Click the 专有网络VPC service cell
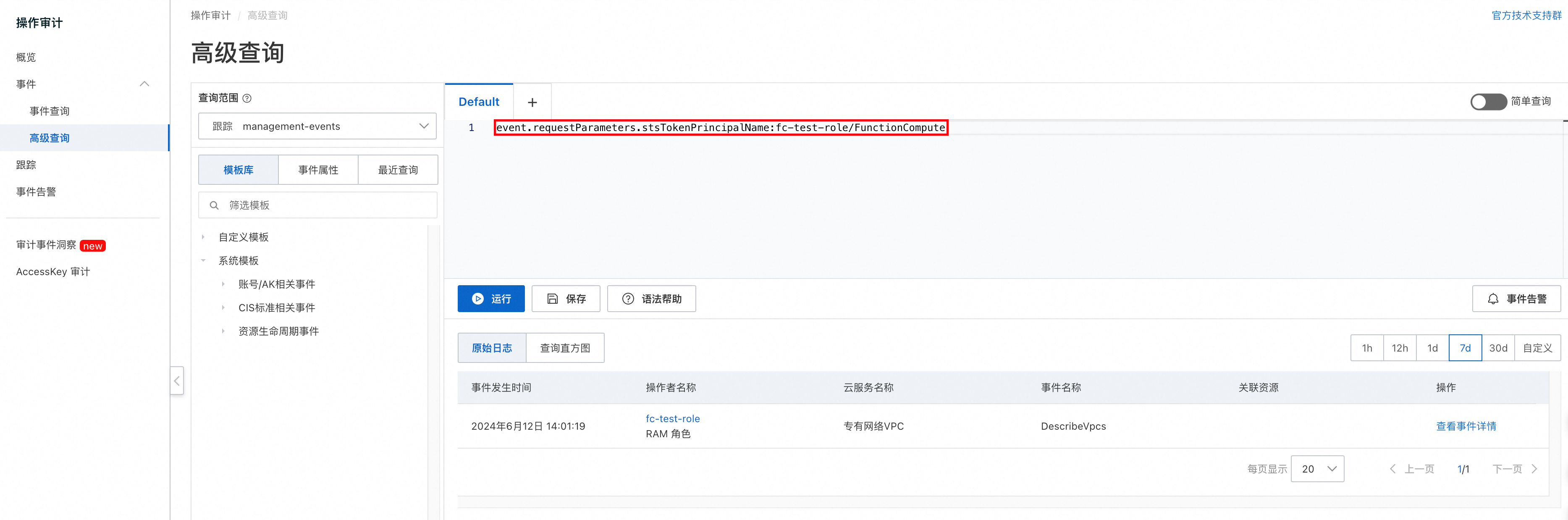This screenshot has height=520, width=1568. (873, 426)
